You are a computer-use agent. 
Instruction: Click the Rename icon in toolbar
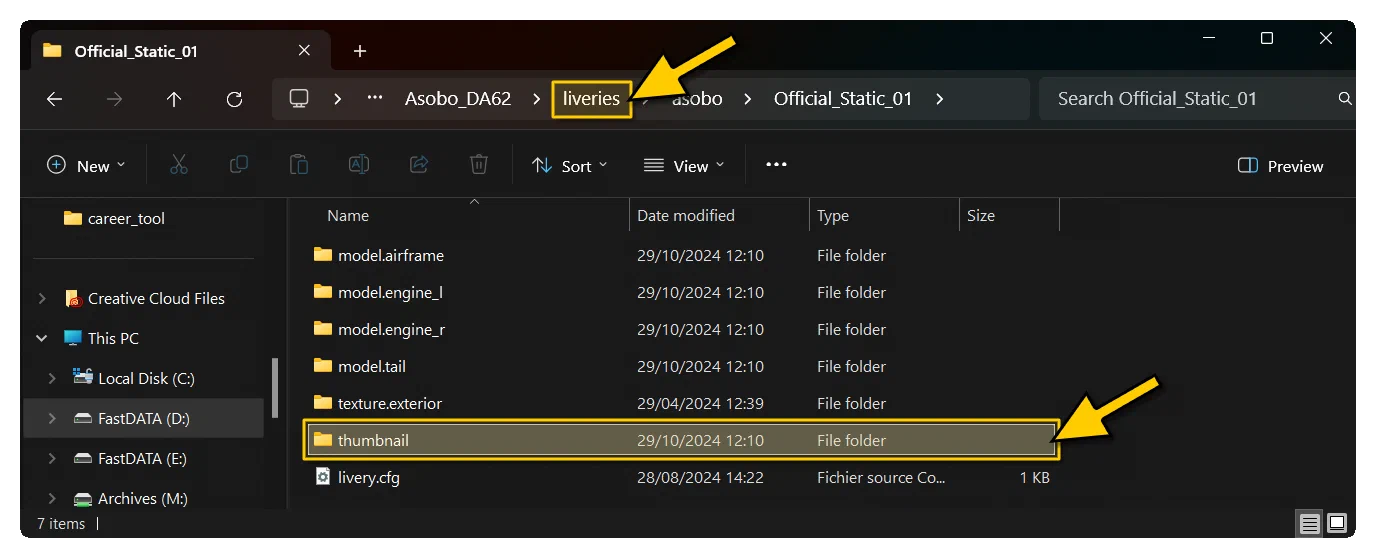point(359,165)
